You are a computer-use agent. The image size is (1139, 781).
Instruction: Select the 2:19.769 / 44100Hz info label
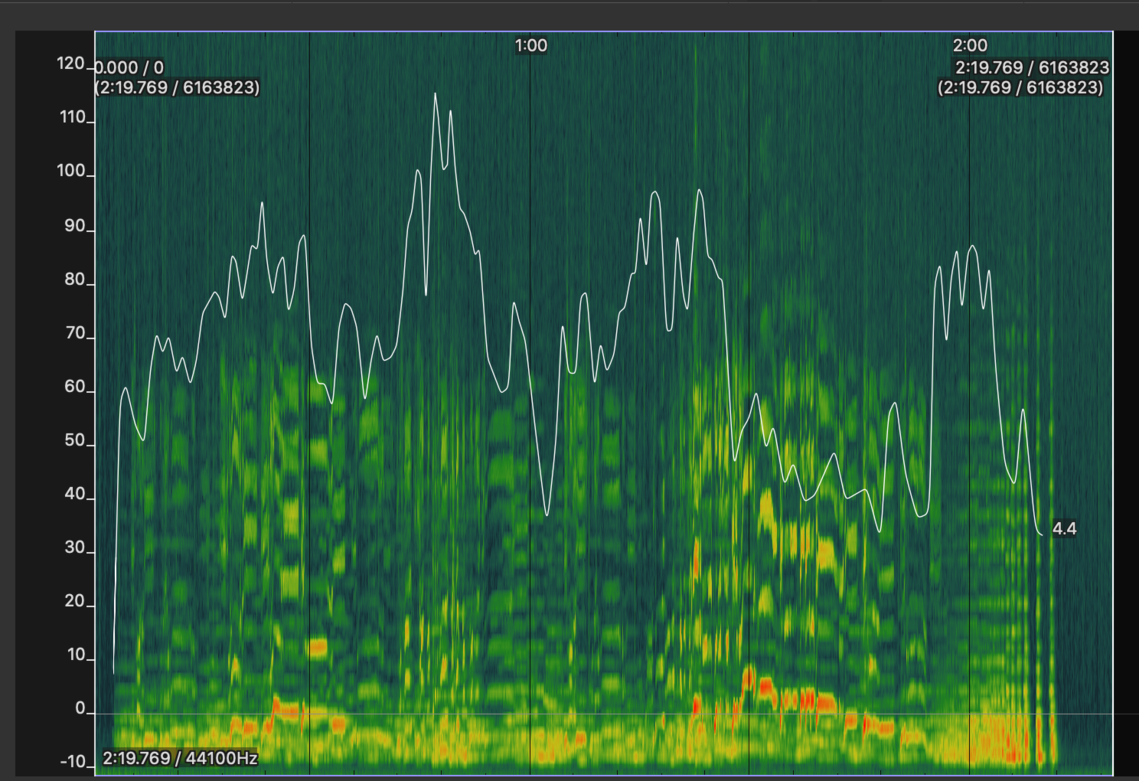point(180,760)
